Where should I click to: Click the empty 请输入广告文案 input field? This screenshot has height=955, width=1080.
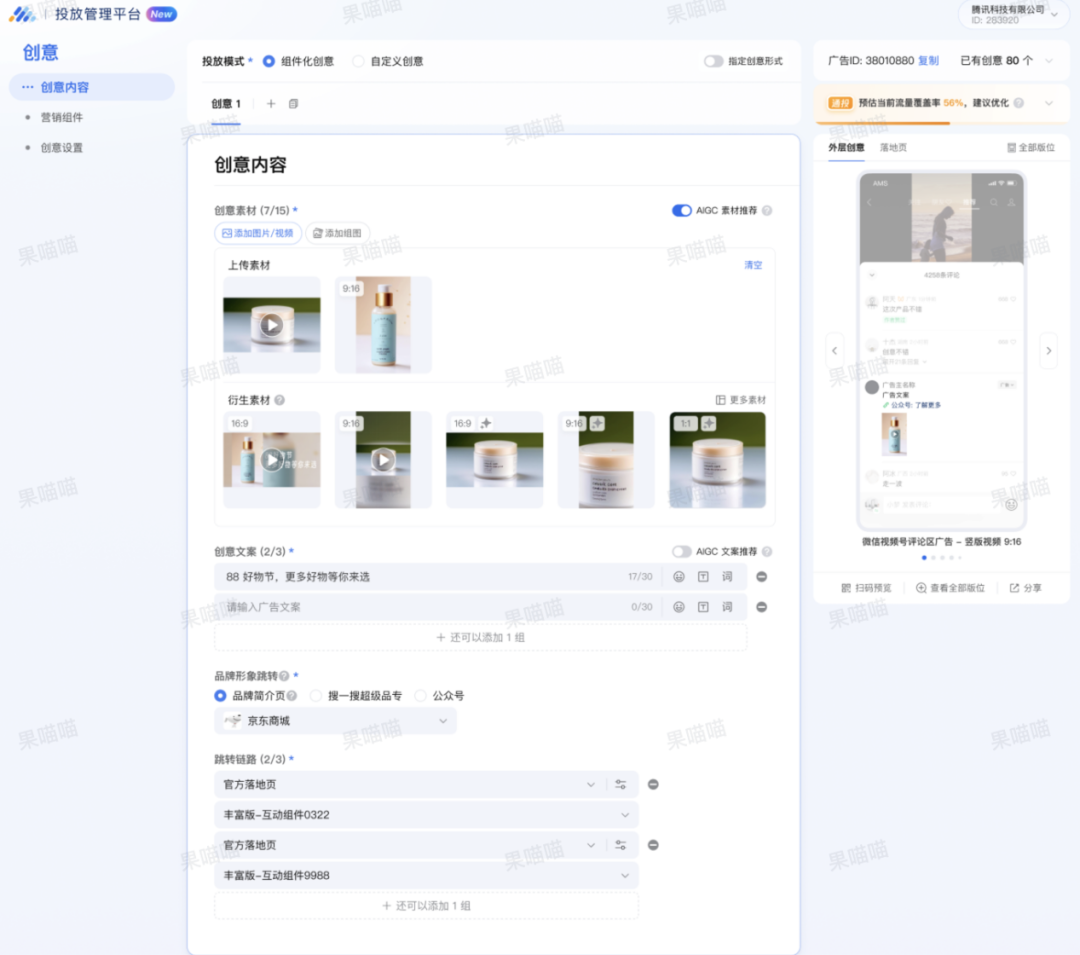click(x=420, y=607)
